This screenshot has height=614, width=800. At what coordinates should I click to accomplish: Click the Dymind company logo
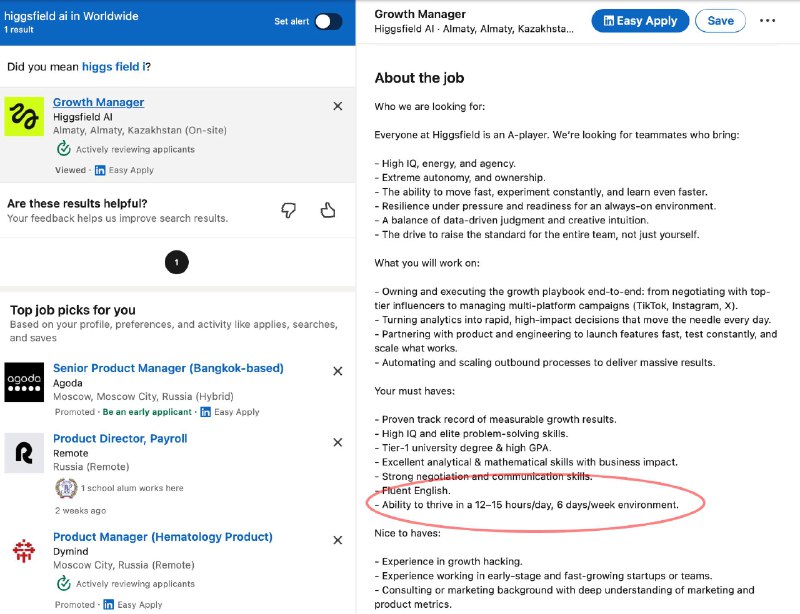click(24, 551)
